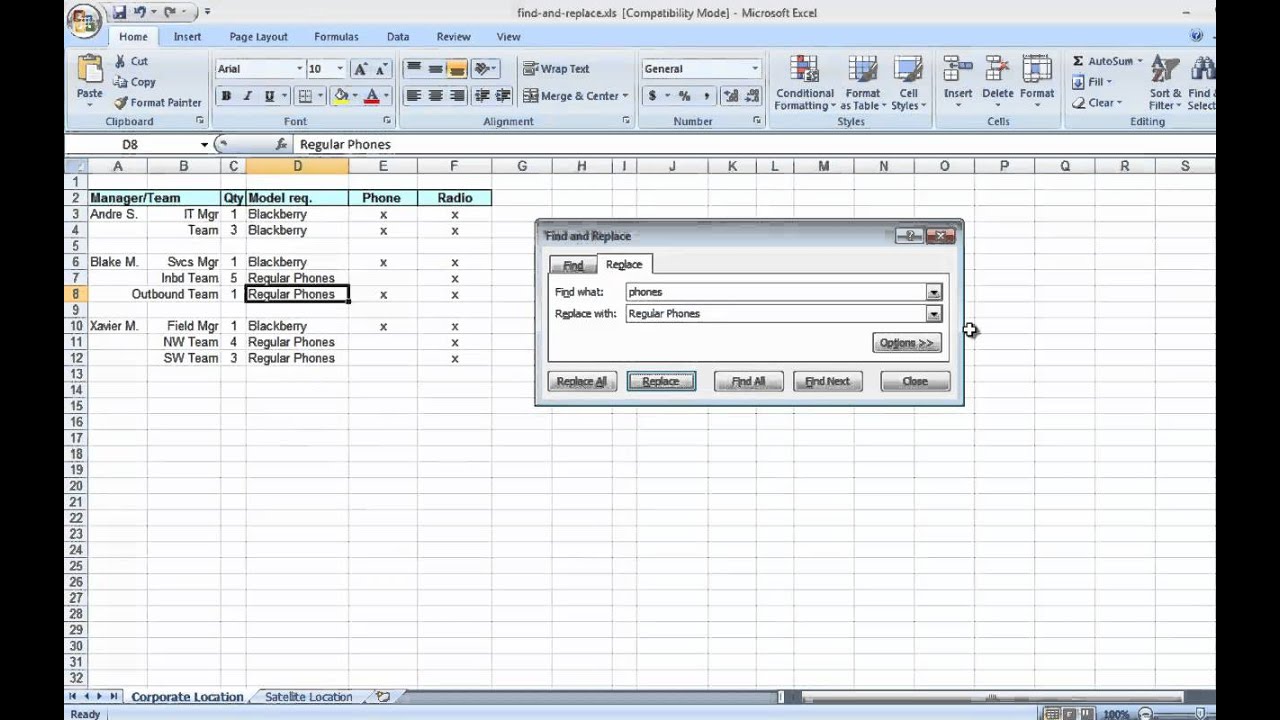This screenshot has width=1280, height=720.
Task: Click the Insert Worksheet tab icon
Action: point(382,696)
